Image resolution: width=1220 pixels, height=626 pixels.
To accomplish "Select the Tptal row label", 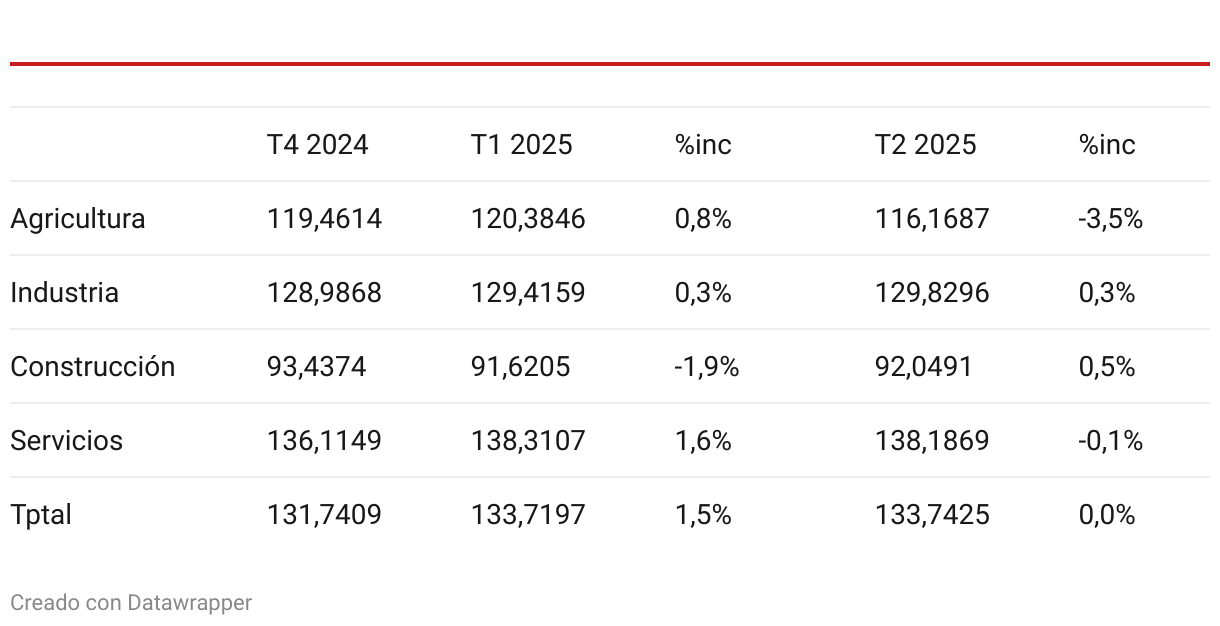I will (41, 515).
